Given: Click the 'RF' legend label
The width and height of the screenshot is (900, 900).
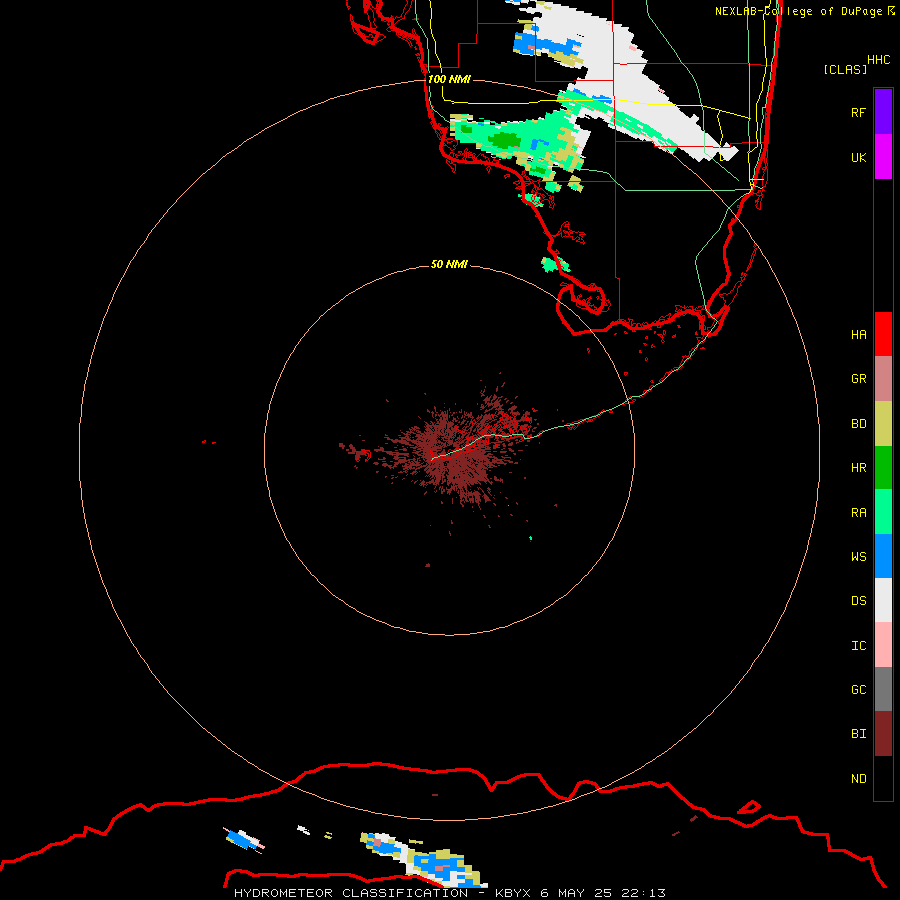Looking at the screenshot, I should point(858,112).
